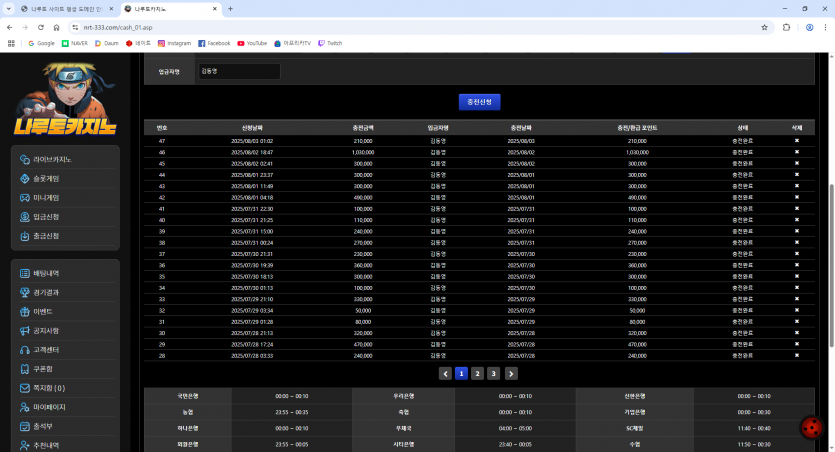Screen dimensions: 835x452
Task: Go to page 2 of the deposit list
Action: 477,374
